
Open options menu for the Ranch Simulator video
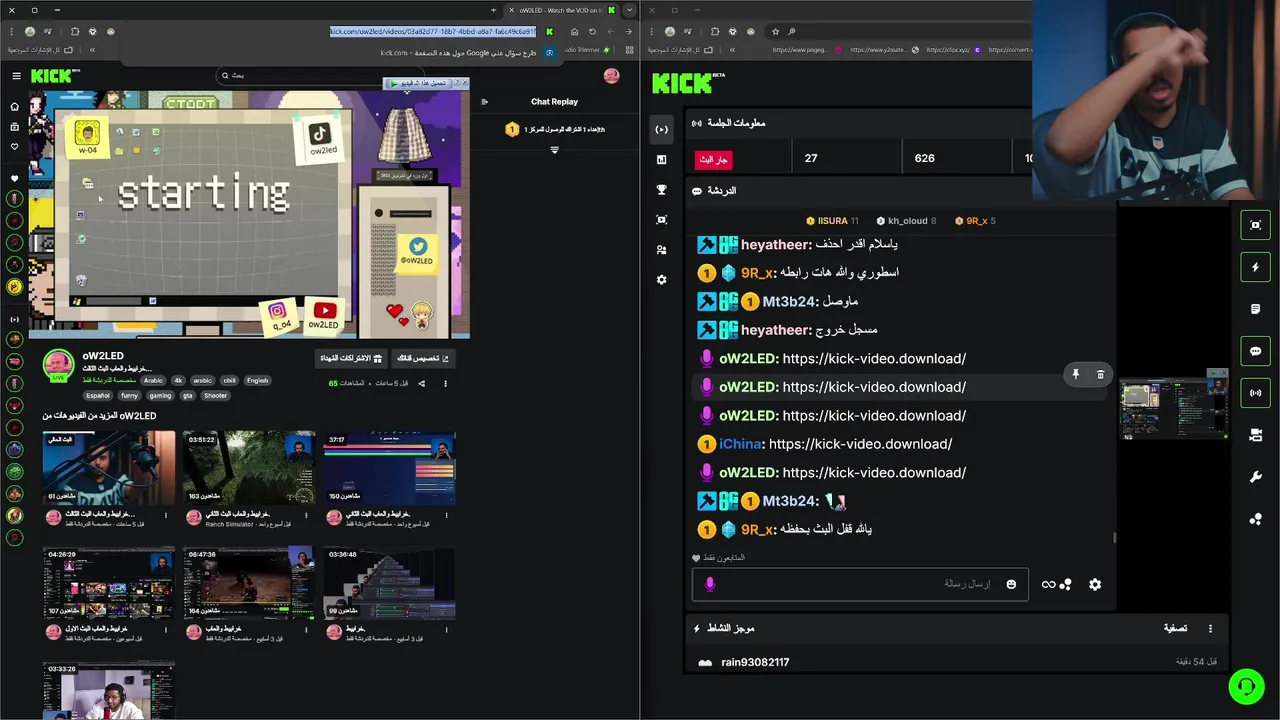pyautogui.click(x=306, y=516)
